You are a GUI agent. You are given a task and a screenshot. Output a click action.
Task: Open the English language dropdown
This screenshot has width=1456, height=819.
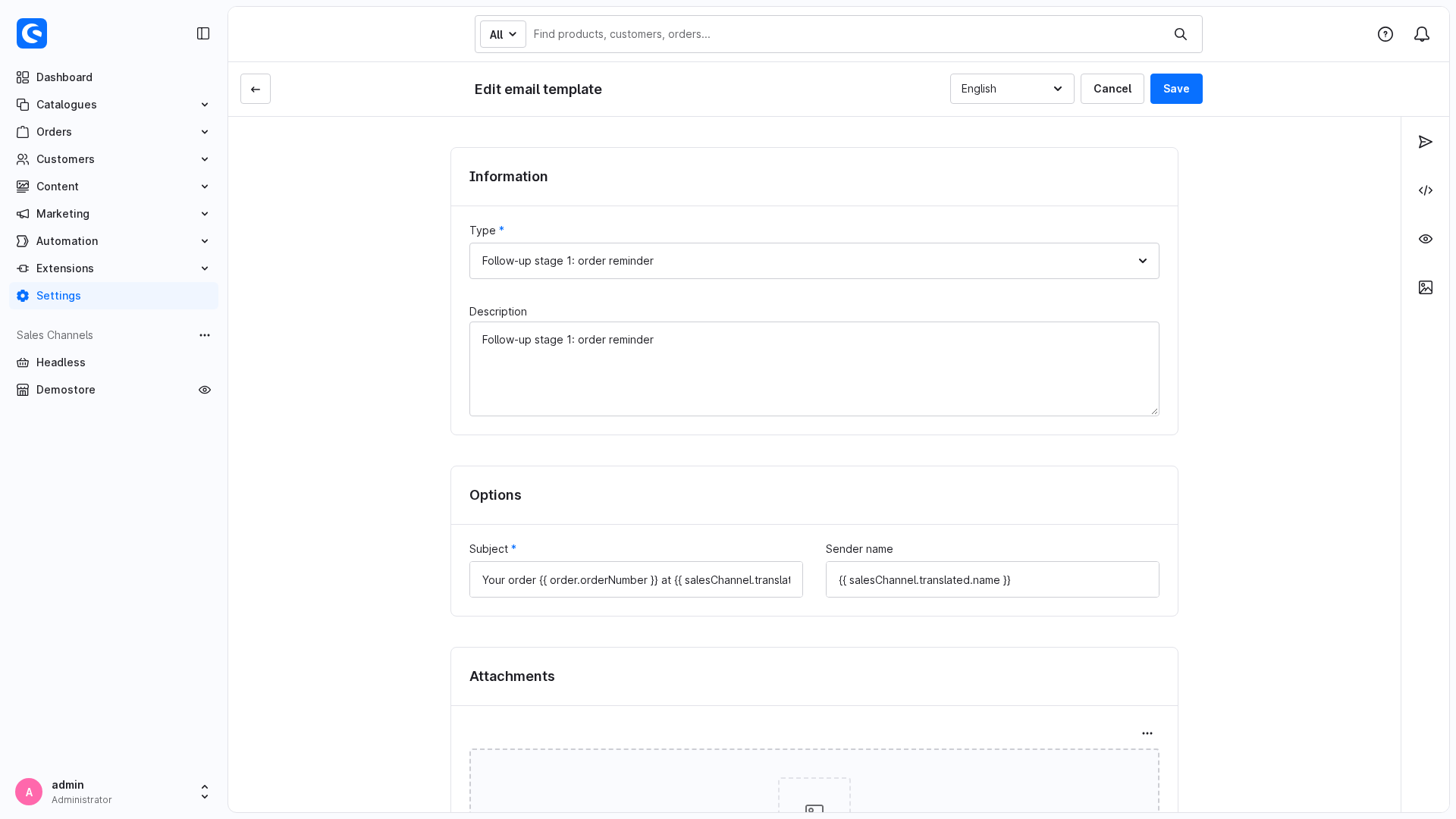coord(1012,89)
